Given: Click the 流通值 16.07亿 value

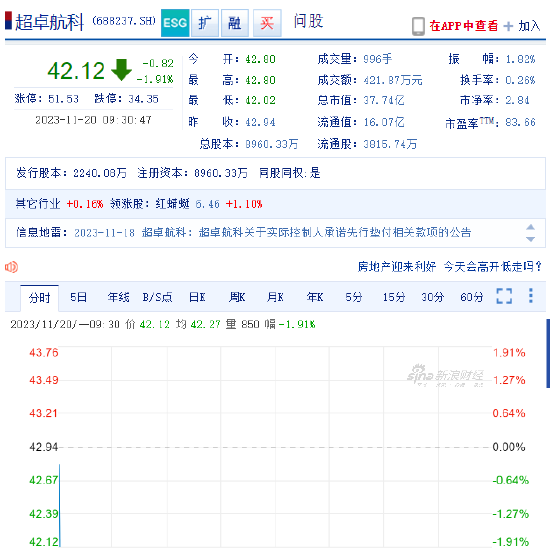Looking at the screenshot, I should tap(384, 122).
